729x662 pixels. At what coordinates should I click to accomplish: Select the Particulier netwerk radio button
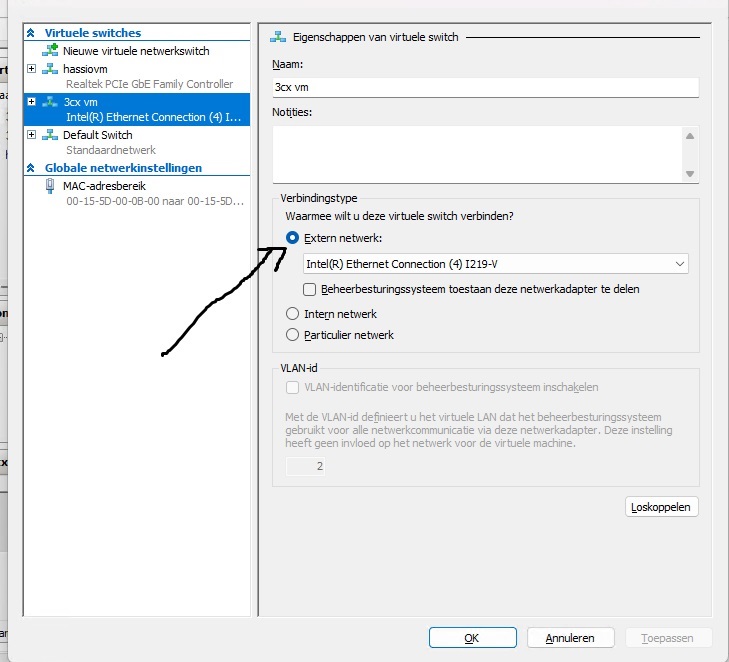(293, 335)
